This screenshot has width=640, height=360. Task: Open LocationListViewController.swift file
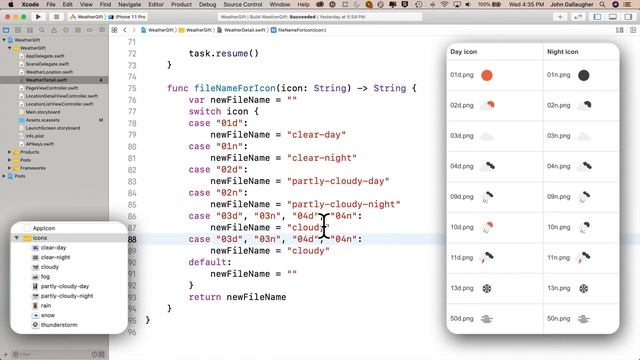click(59, 104)
